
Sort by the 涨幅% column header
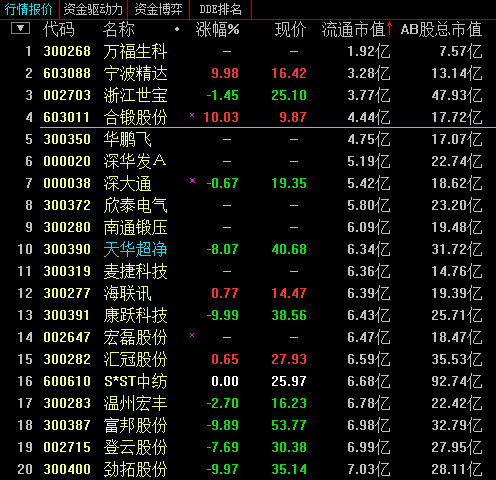(x=217, y=29)
